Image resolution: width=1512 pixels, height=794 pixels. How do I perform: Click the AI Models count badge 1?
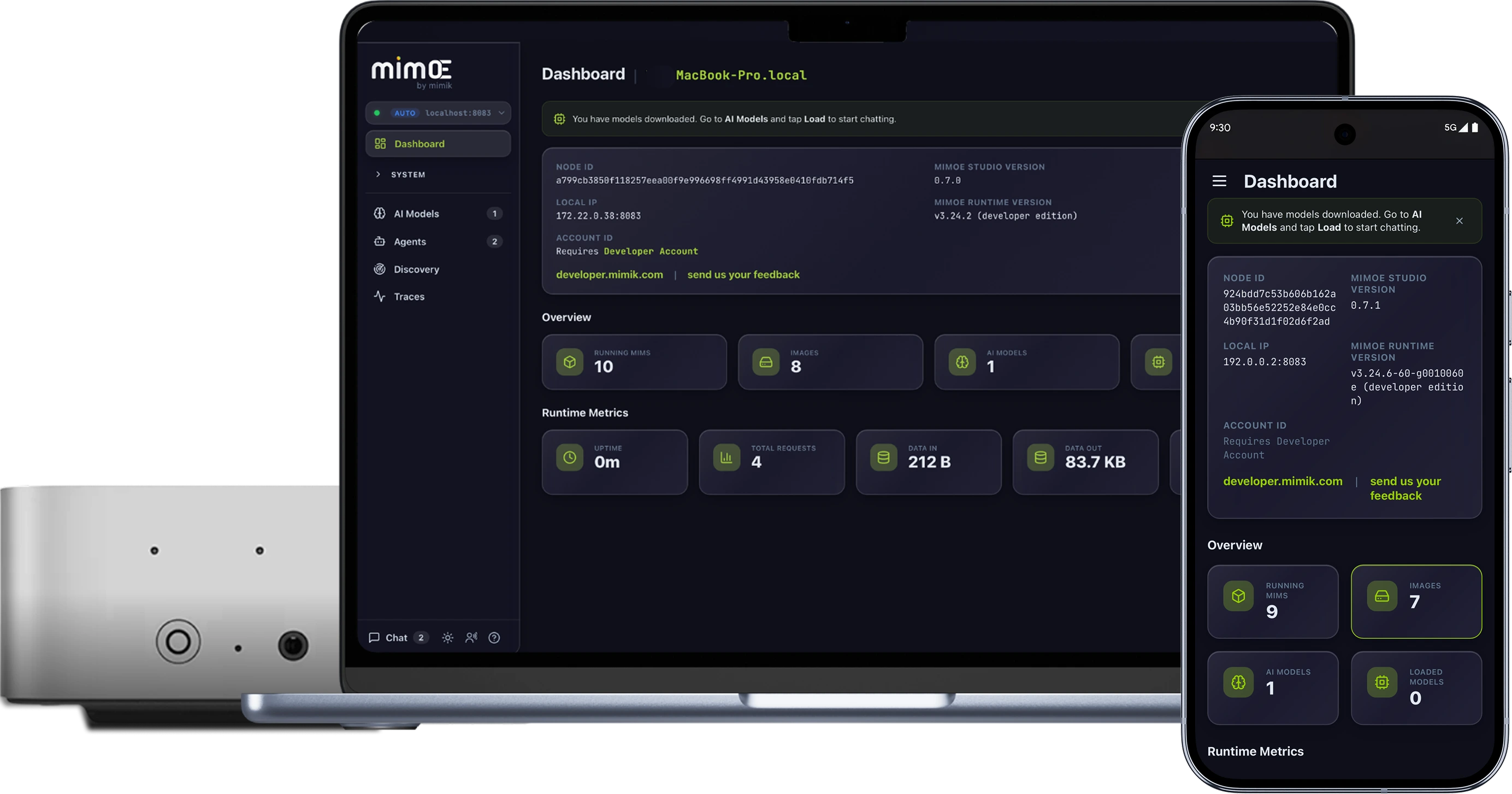(x=494, y=214)
